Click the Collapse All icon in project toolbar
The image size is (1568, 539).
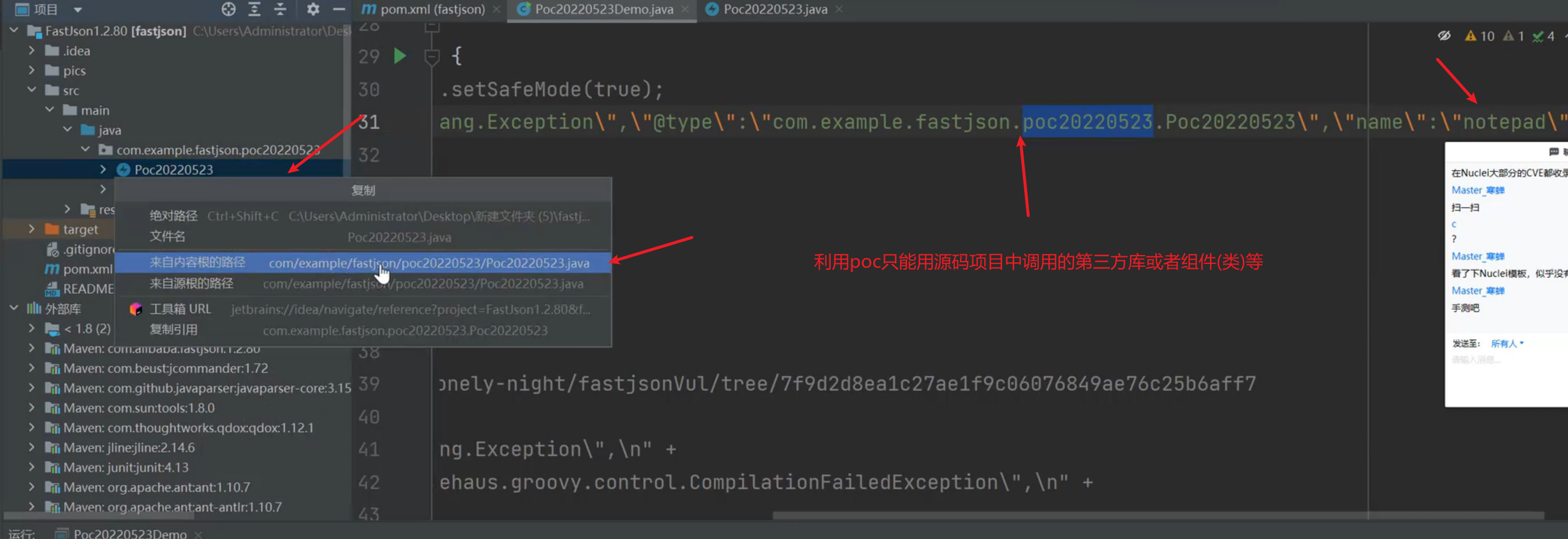point(280,9)
